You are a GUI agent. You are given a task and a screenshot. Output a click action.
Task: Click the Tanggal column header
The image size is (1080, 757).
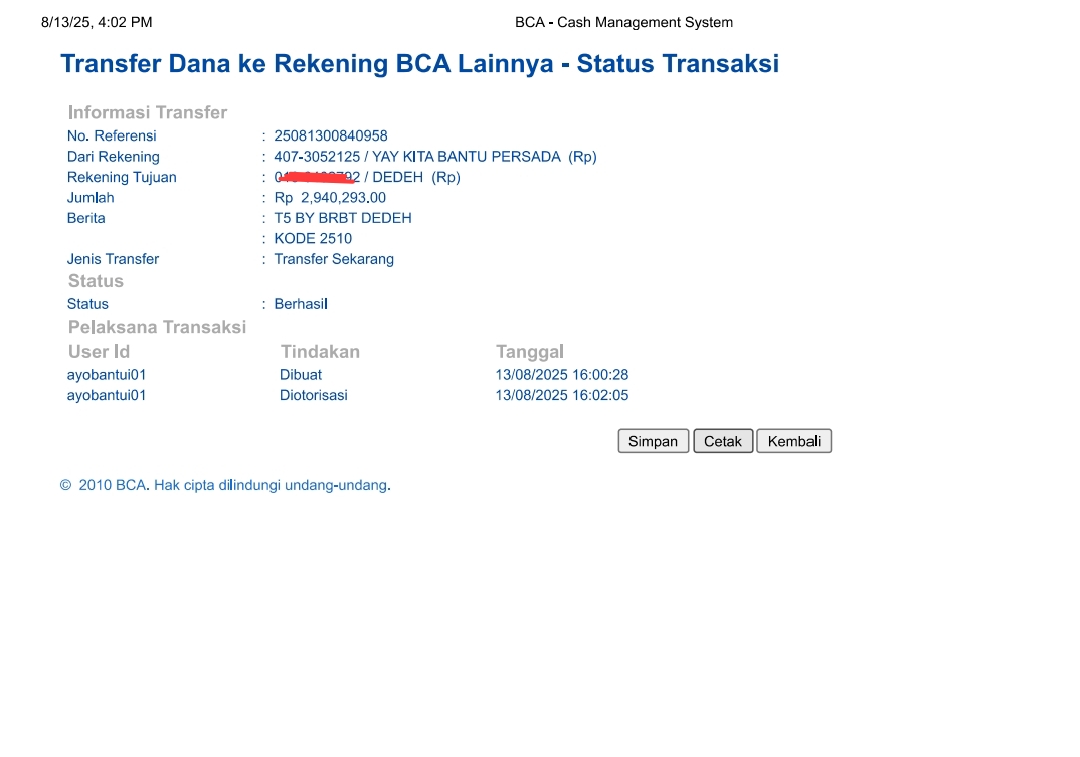[x=530, y=352]
